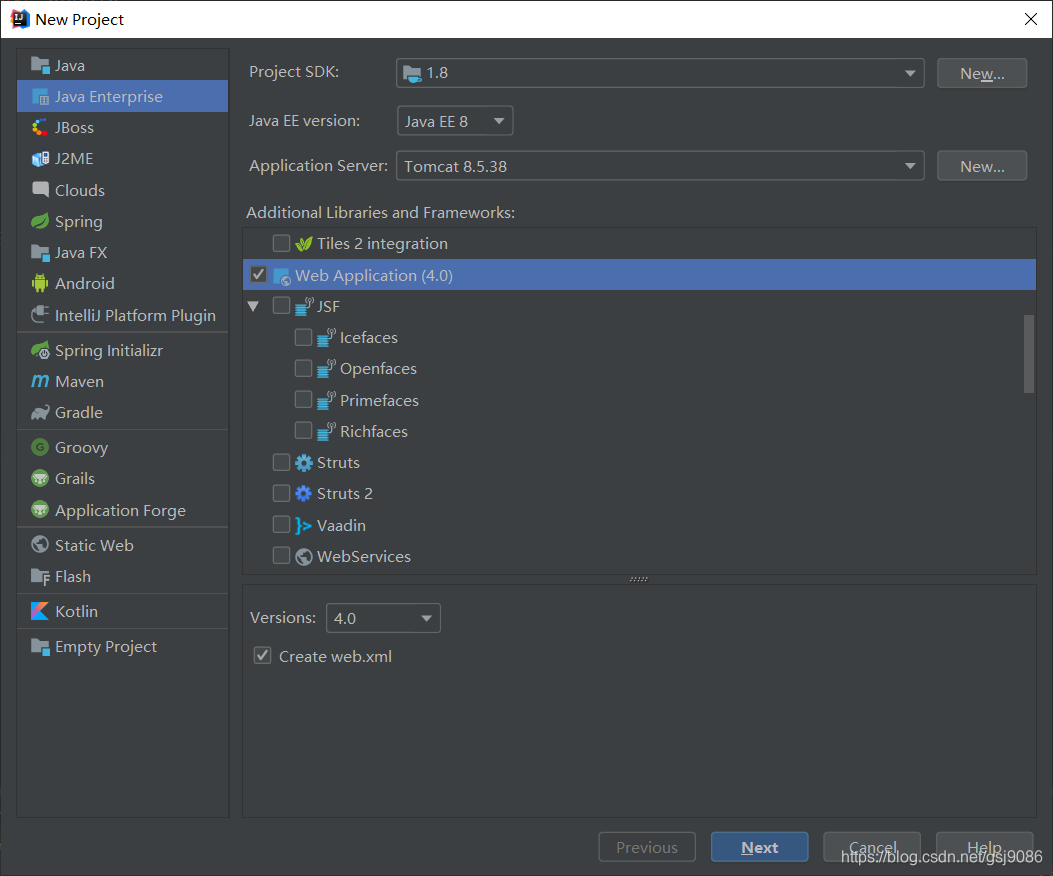Viewport: 1053px width, 876px height.
Task: Click the Maven m icon
Action: 40,381
